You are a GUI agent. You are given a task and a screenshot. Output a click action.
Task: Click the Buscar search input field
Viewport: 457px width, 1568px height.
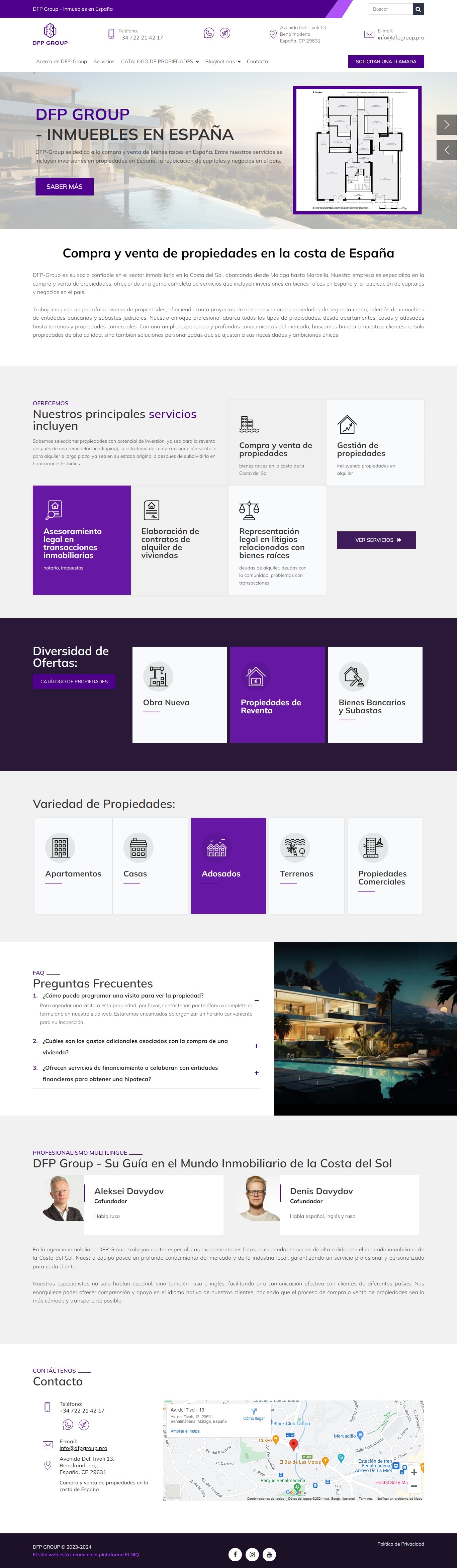click(x=390, y=9)
